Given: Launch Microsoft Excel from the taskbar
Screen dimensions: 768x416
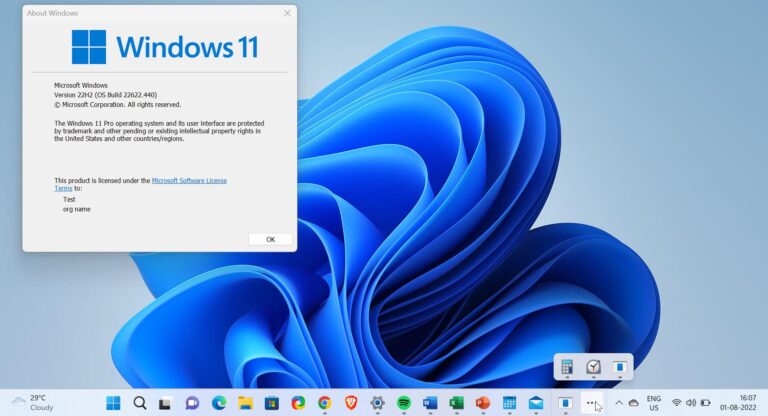Looking at the screenshot, I should (x=456, y=403).
